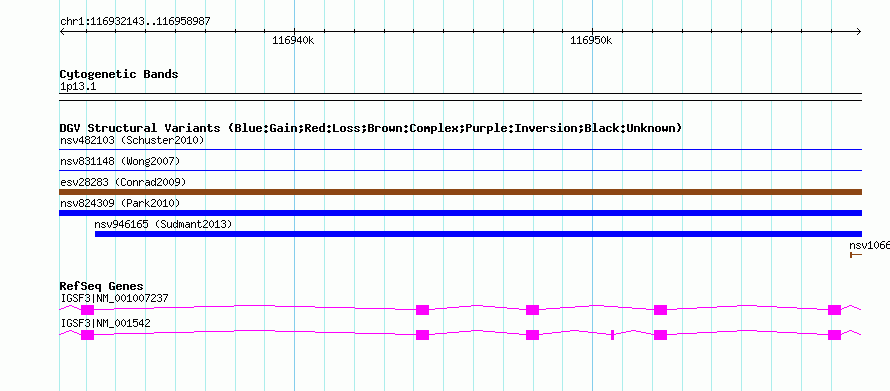The width and height of the screenshot is (890, 391).
Task: Select the blue nsv946165 gain bar
Action: point(478,234)
